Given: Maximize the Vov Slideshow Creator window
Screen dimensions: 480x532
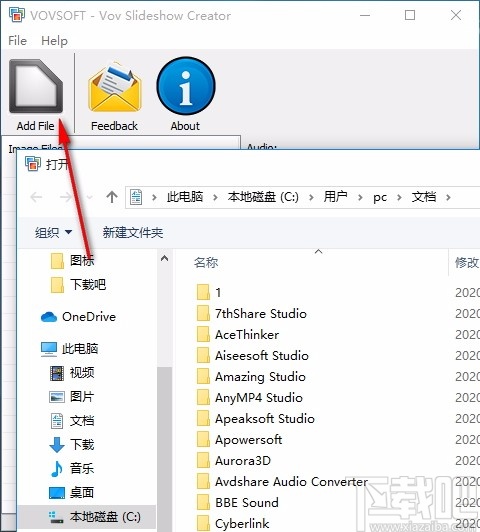Looking at the screenshot, I should 410,15.
